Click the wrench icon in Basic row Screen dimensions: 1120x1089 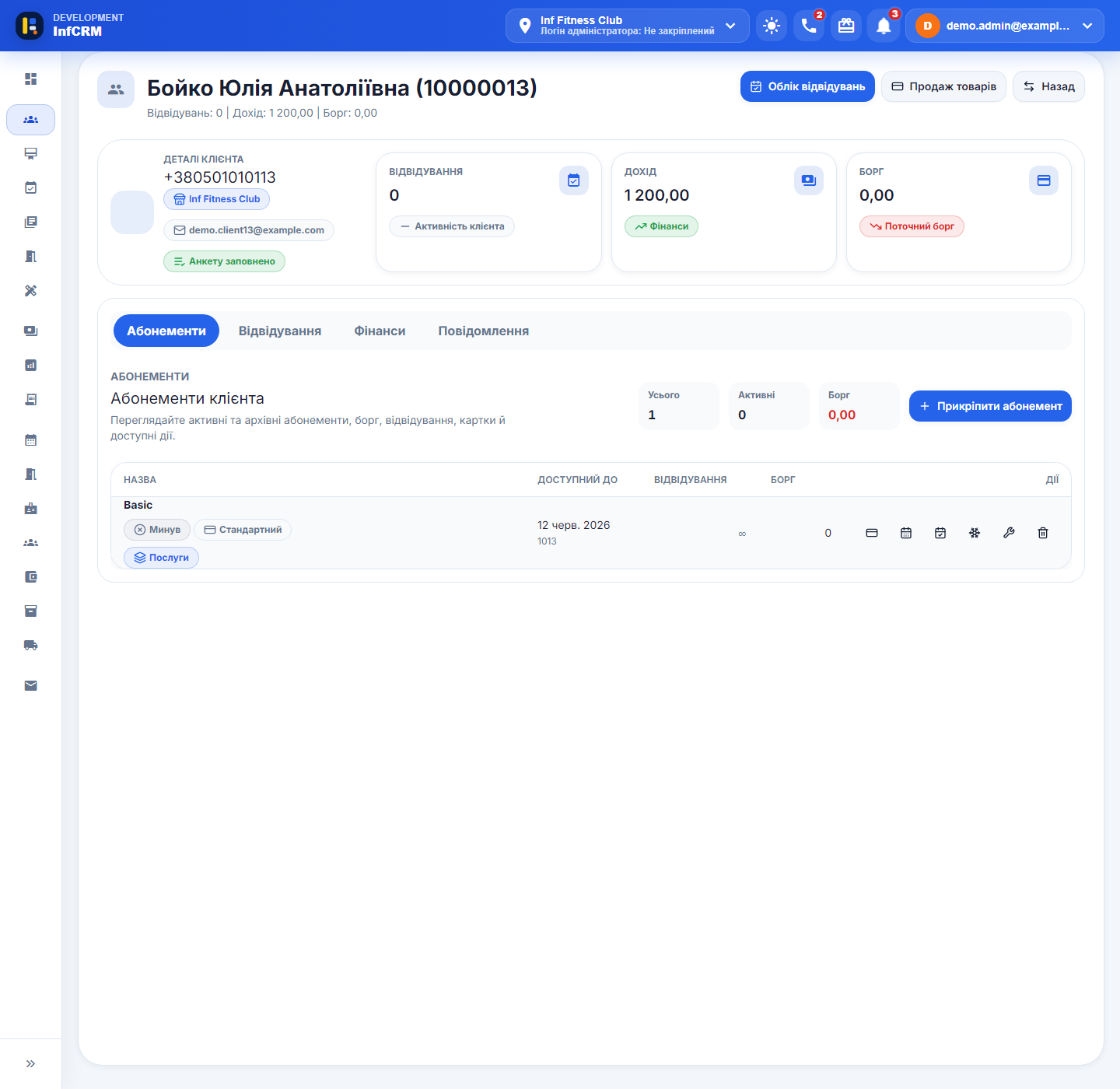pos(1009,533)
